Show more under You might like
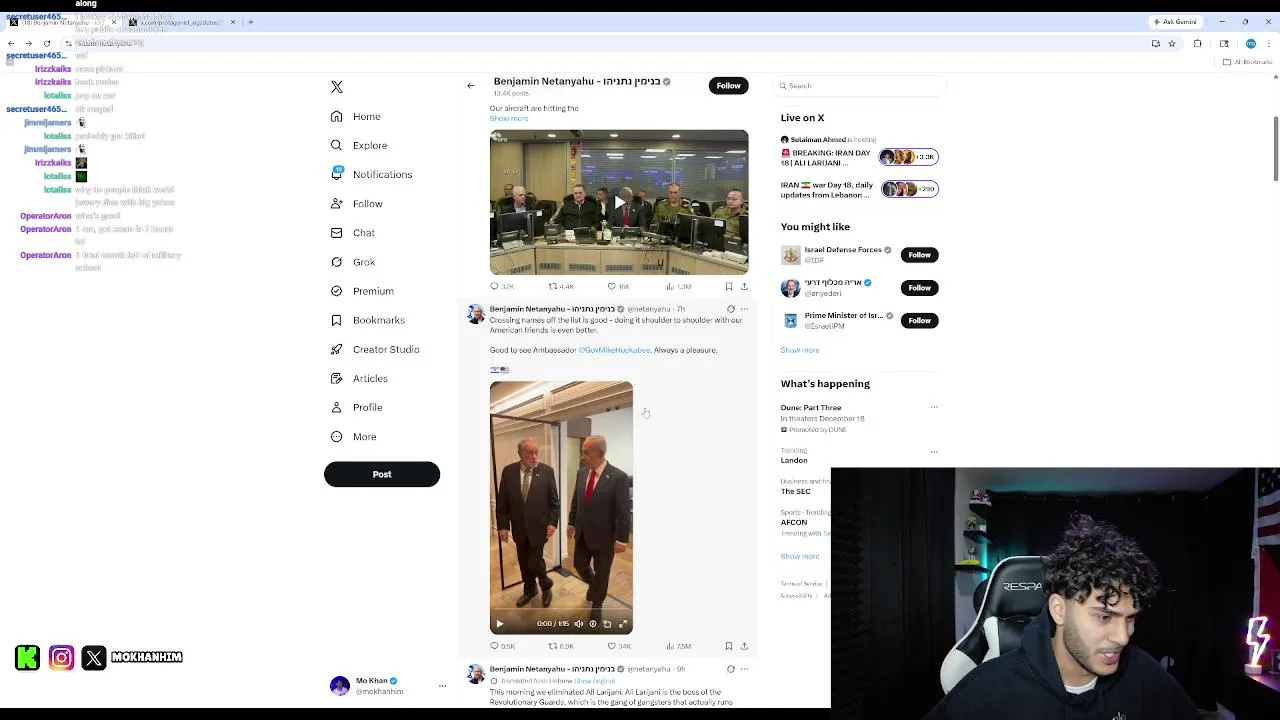The image size is (1280, 720). point(800,350)
